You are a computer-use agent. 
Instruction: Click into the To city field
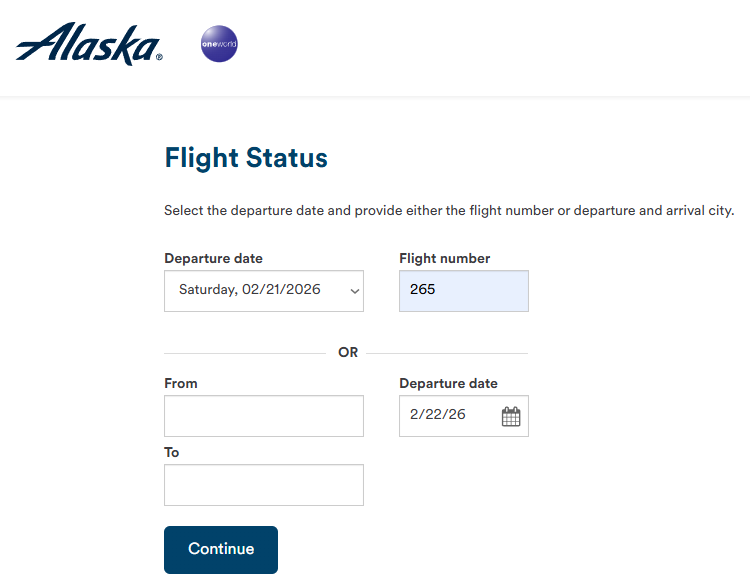click(263, 485)
